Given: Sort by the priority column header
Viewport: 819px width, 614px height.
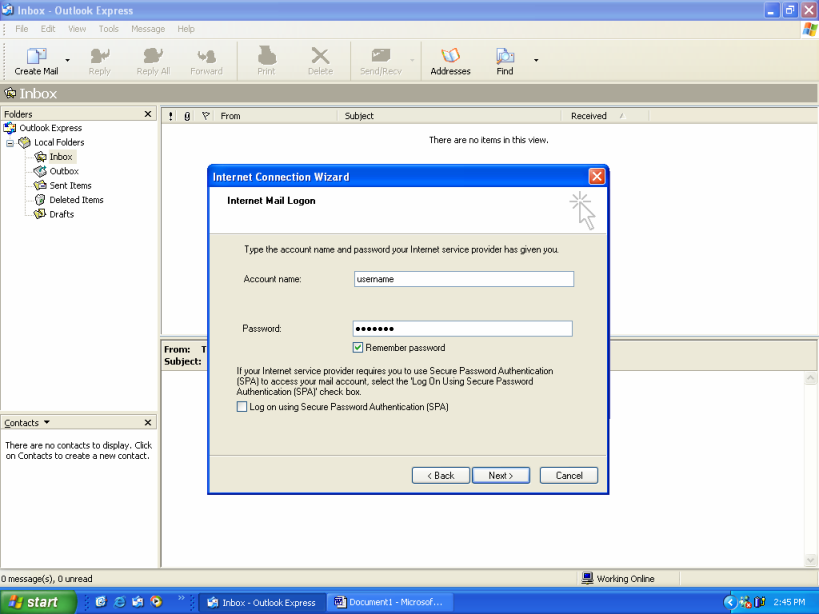Looking at the screenshot, I should click(x=171, y=116).
